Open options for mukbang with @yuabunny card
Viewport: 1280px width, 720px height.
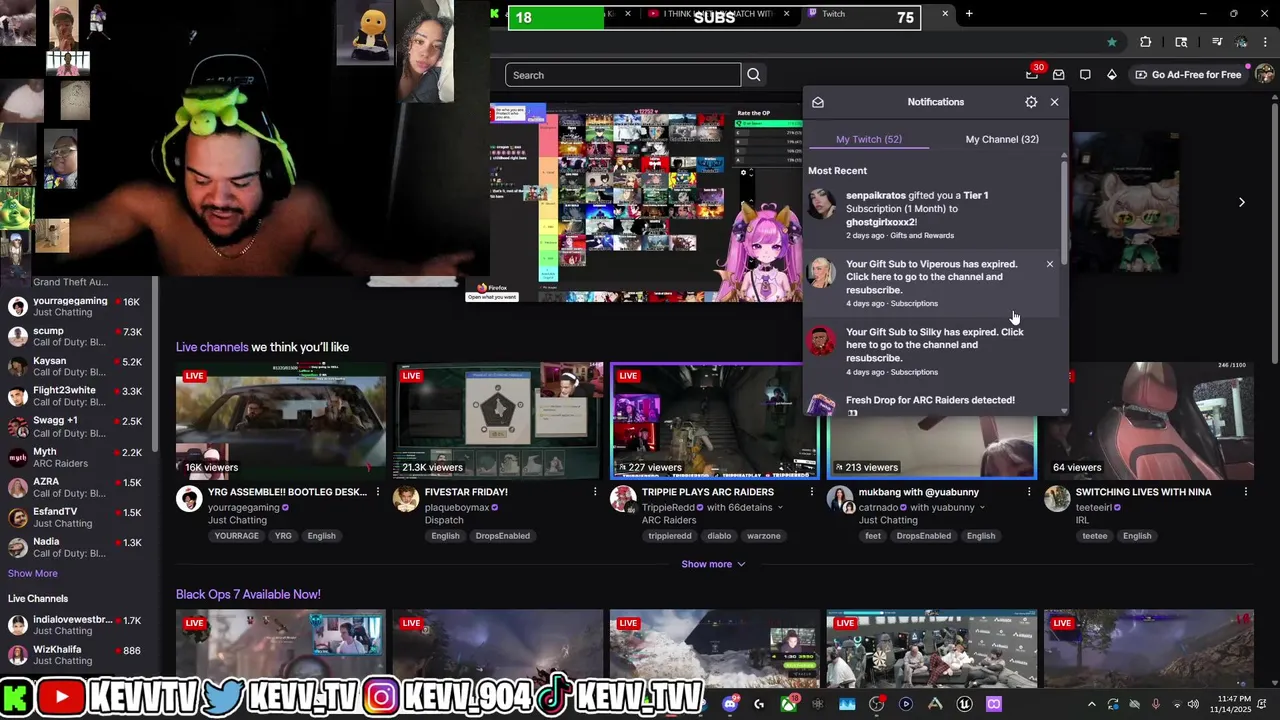click(1029, 492)
